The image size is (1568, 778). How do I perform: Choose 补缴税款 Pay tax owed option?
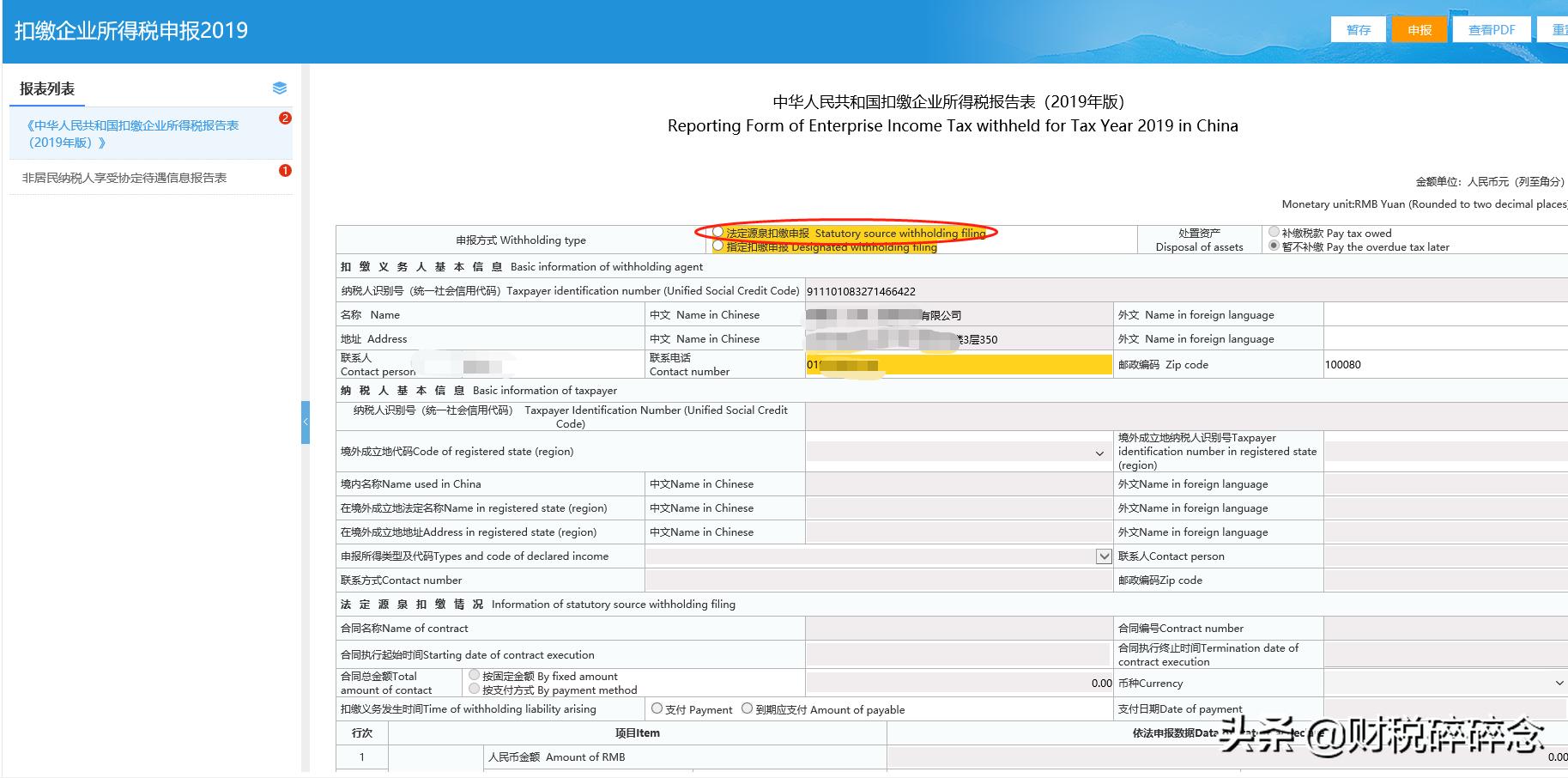[x=1274, y=232]
